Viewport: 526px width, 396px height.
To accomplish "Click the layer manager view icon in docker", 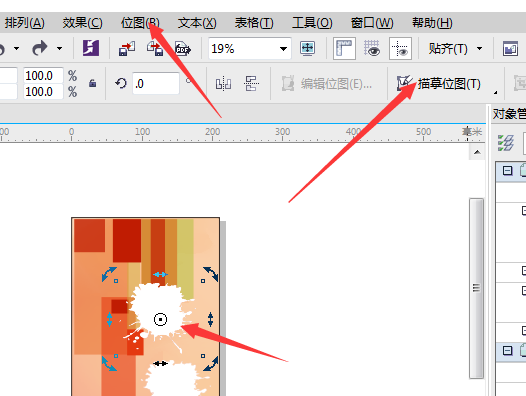I will click(506, 143).
